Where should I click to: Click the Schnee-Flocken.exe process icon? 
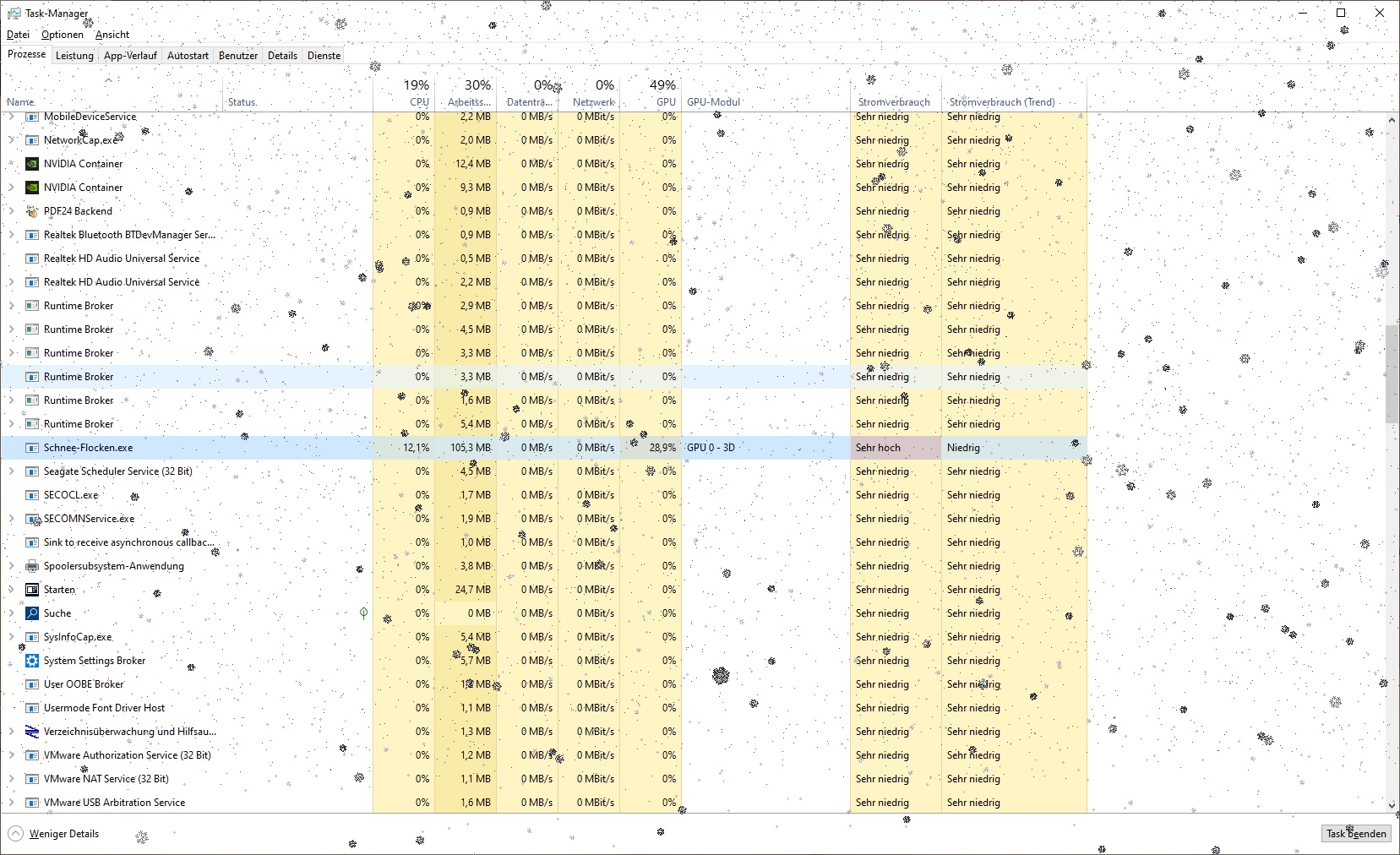click(x=32, y=448)
